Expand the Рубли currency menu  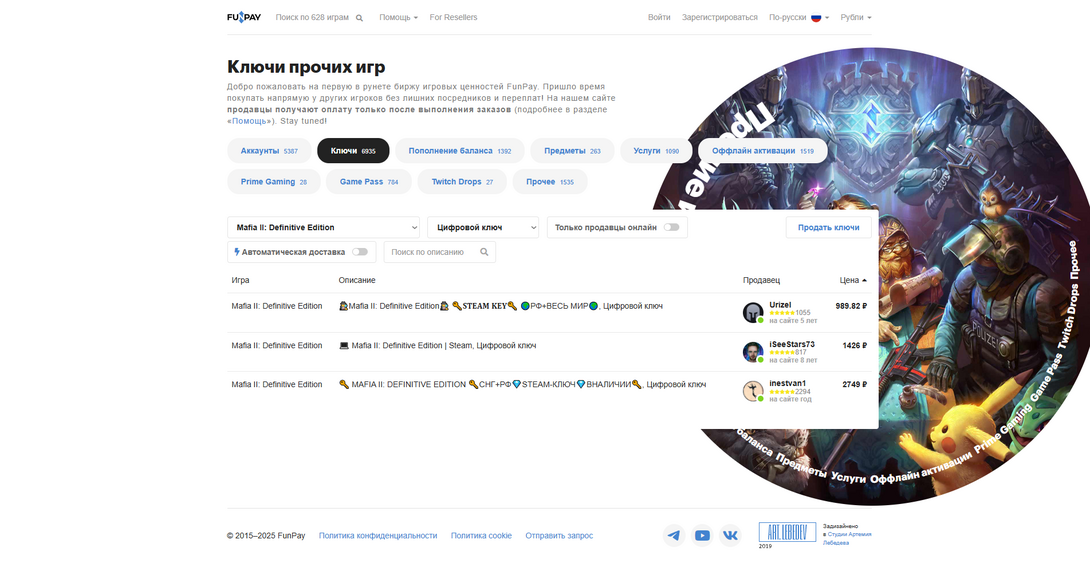856,17
